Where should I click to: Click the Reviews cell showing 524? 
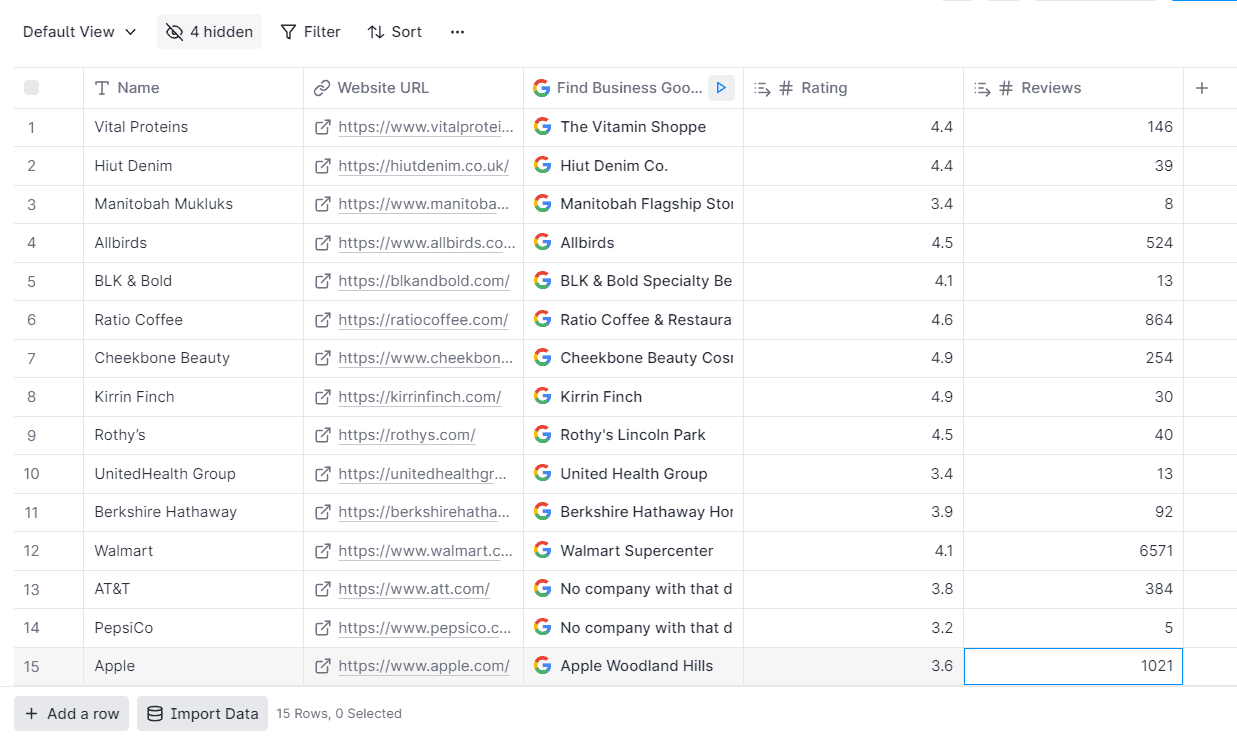point(1074,243)
